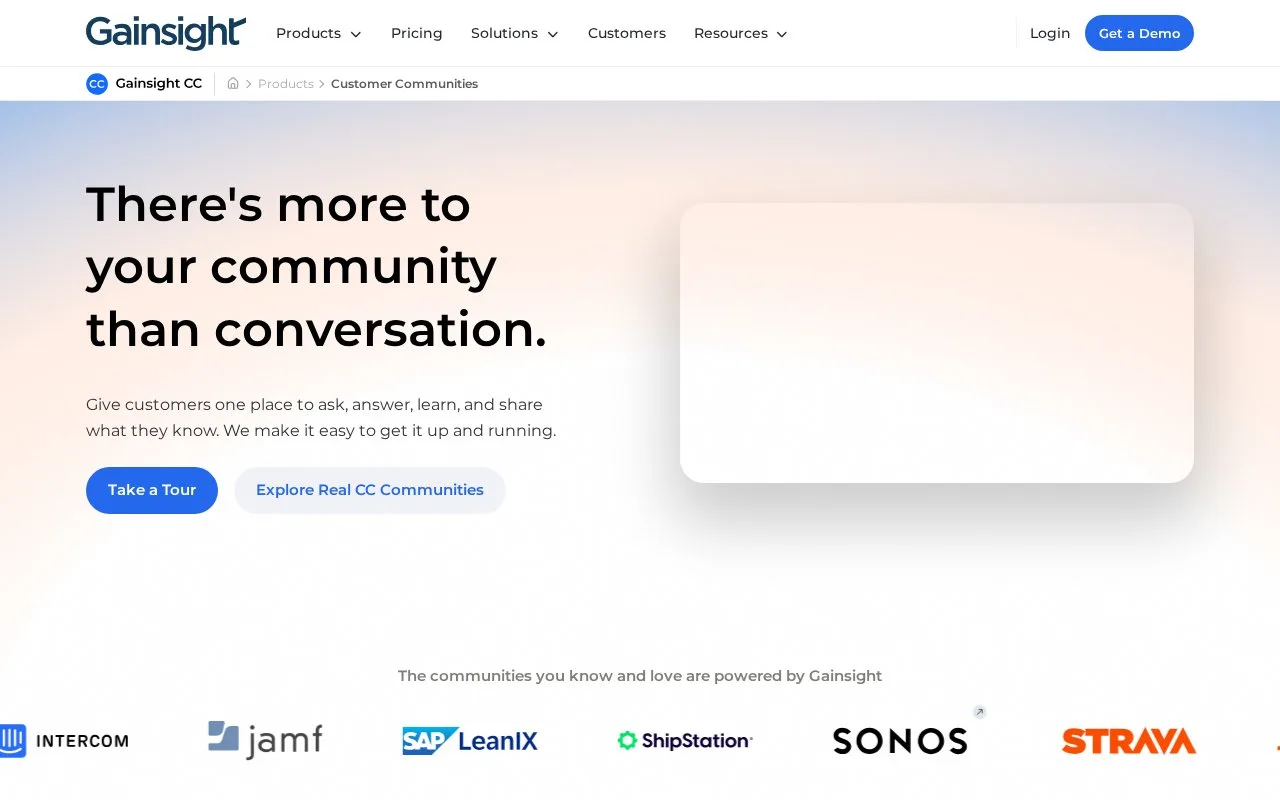Screen dimensions: 1280x800
Task: Open the Customers menu item
Action: [627, 33]
